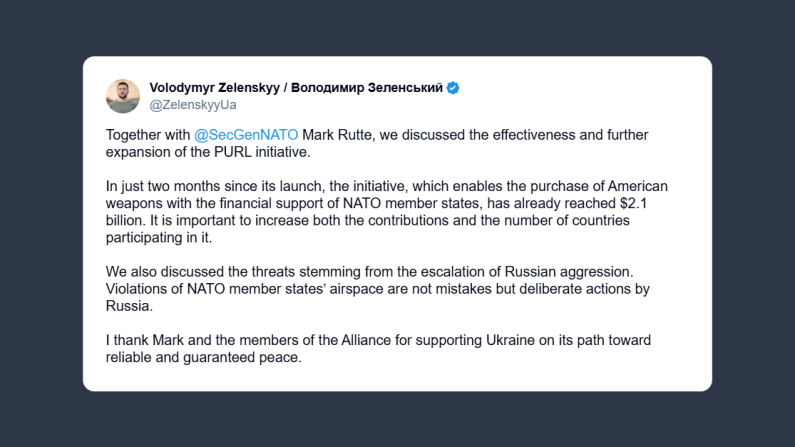795x447 pixels.
Task: Open the Volodymyr Zelenskyy display name
Action: pos(214,88)
